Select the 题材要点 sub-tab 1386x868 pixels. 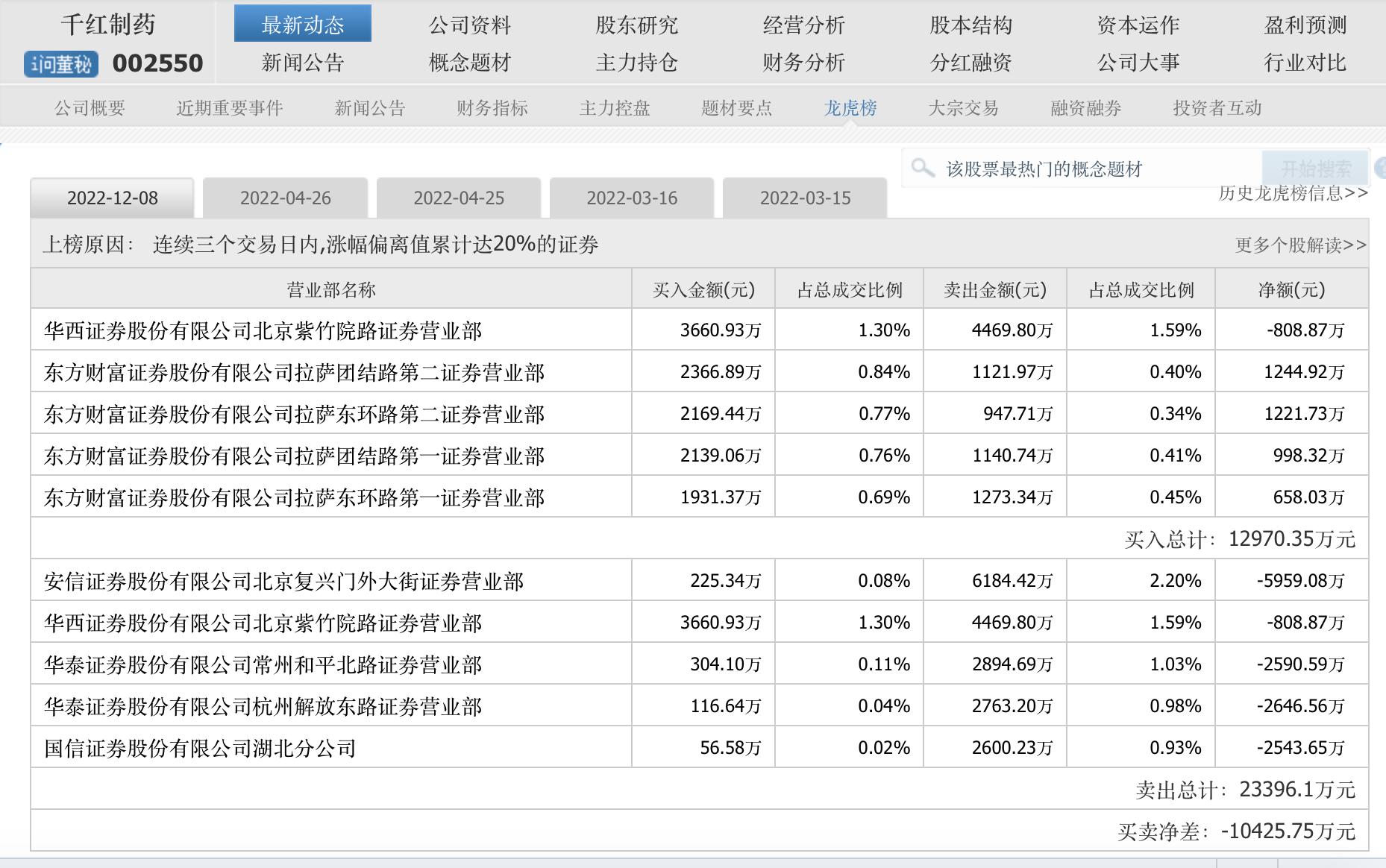737,108
